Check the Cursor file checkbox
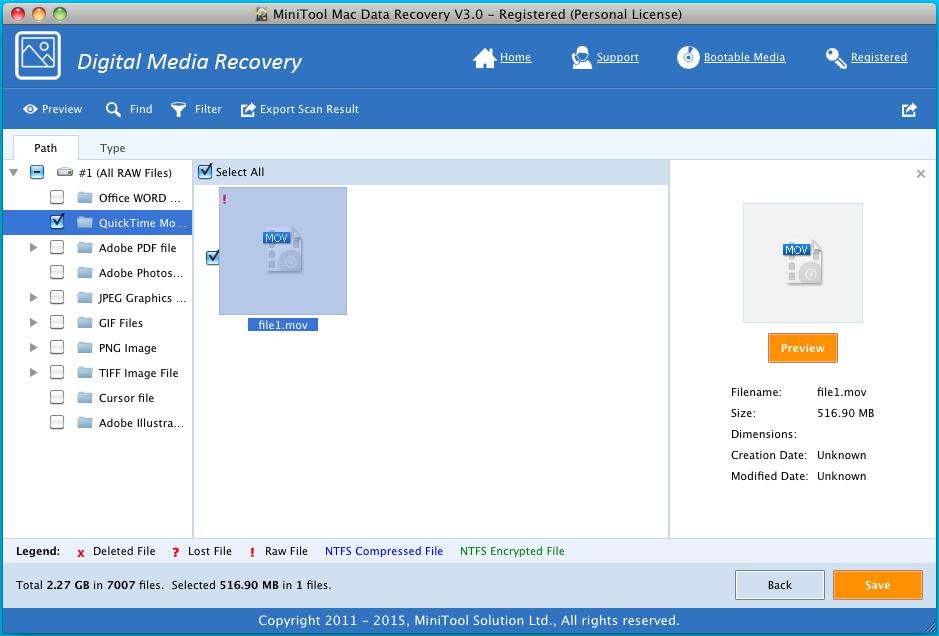The width and height of the screenshot is (939, 636). click(x=57, y=397)
